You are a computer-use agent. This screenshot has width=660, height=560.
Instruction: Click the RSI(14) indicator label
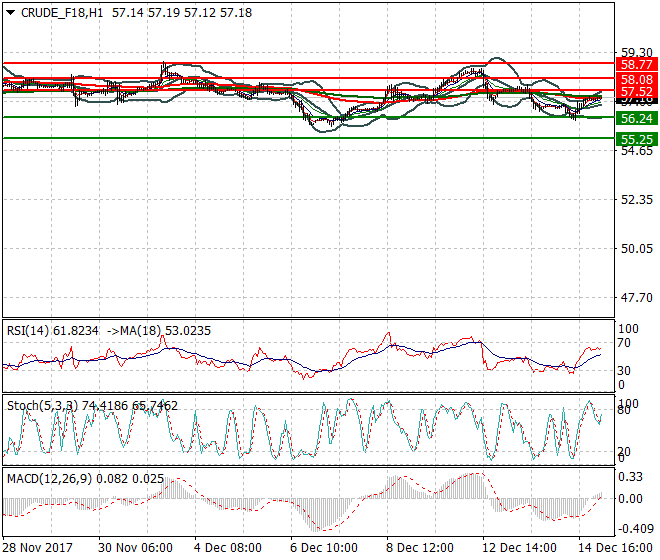(x=29, y=330)
